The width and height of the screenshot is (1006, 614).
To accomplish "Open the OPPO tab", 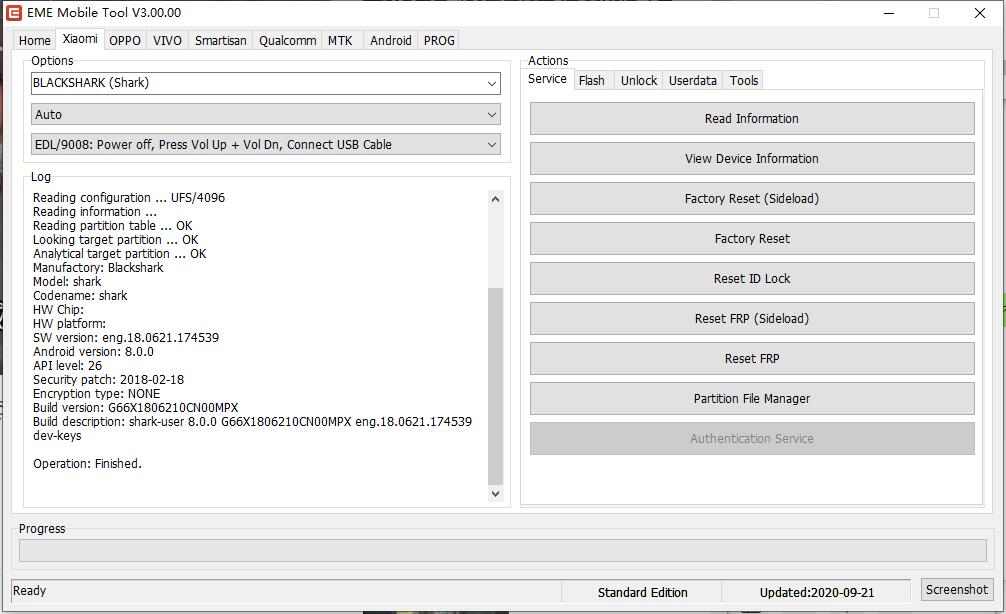I will pyautogui.click(x=124, y=40).
